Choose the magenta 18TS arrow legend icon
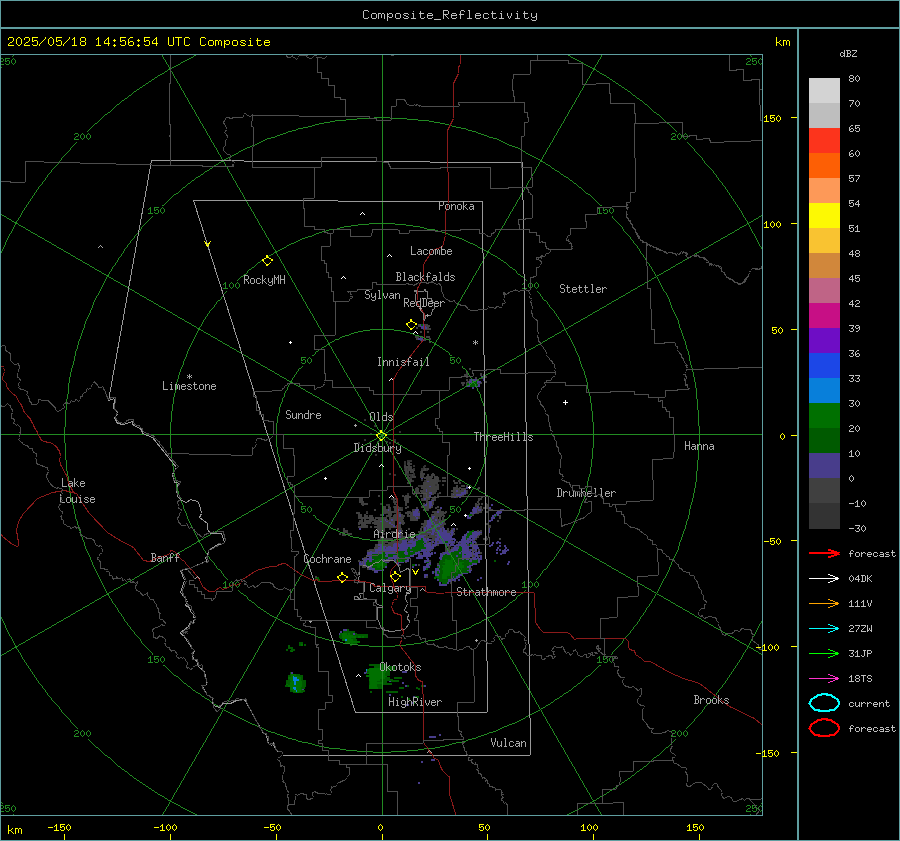The width and height of the screenshot is (900, 841). (x=824, y=679)
